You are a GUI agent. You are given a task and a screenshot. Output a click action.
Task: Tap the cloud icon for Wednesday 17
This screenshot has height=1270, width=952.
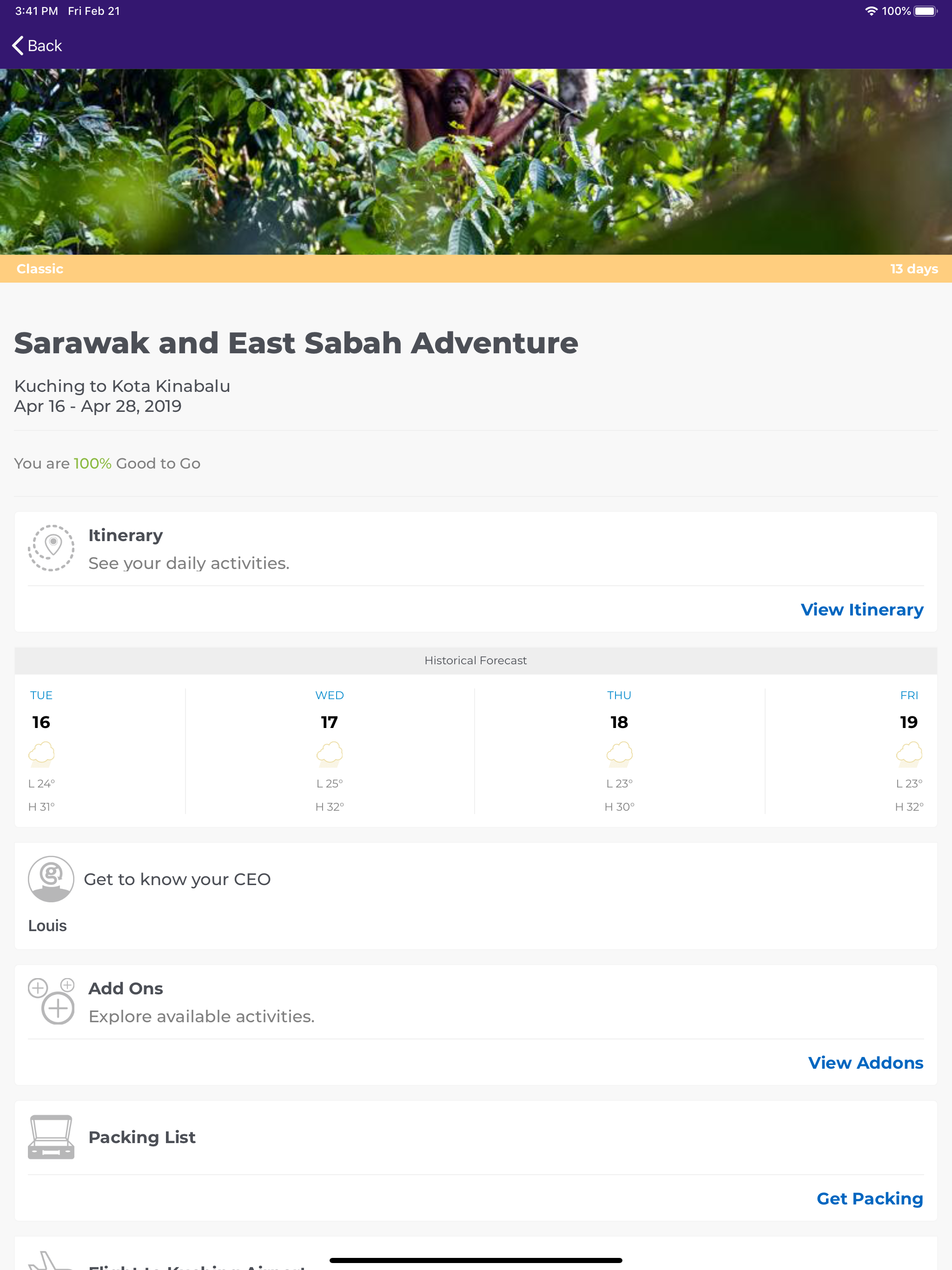(x=330, y=754)
